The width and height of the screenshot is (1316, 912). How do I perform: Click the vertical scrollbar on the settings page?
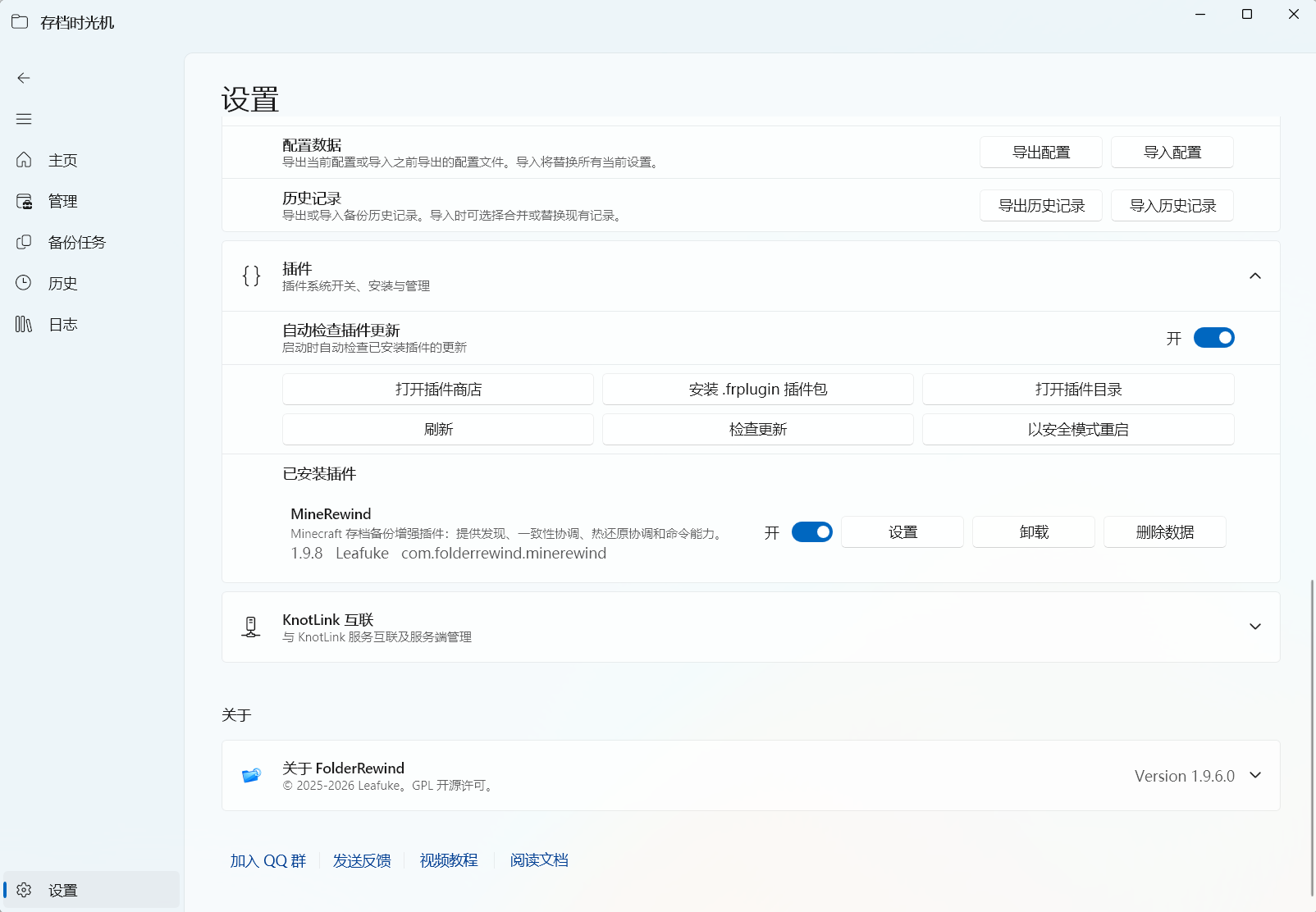click(1312, 738)
